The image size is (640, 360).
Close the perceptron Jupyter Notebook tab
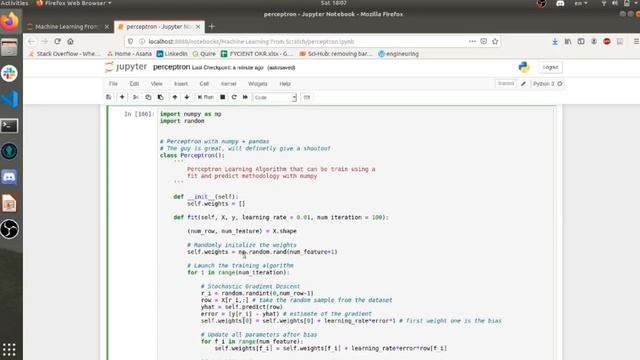(x=198, y=27)
